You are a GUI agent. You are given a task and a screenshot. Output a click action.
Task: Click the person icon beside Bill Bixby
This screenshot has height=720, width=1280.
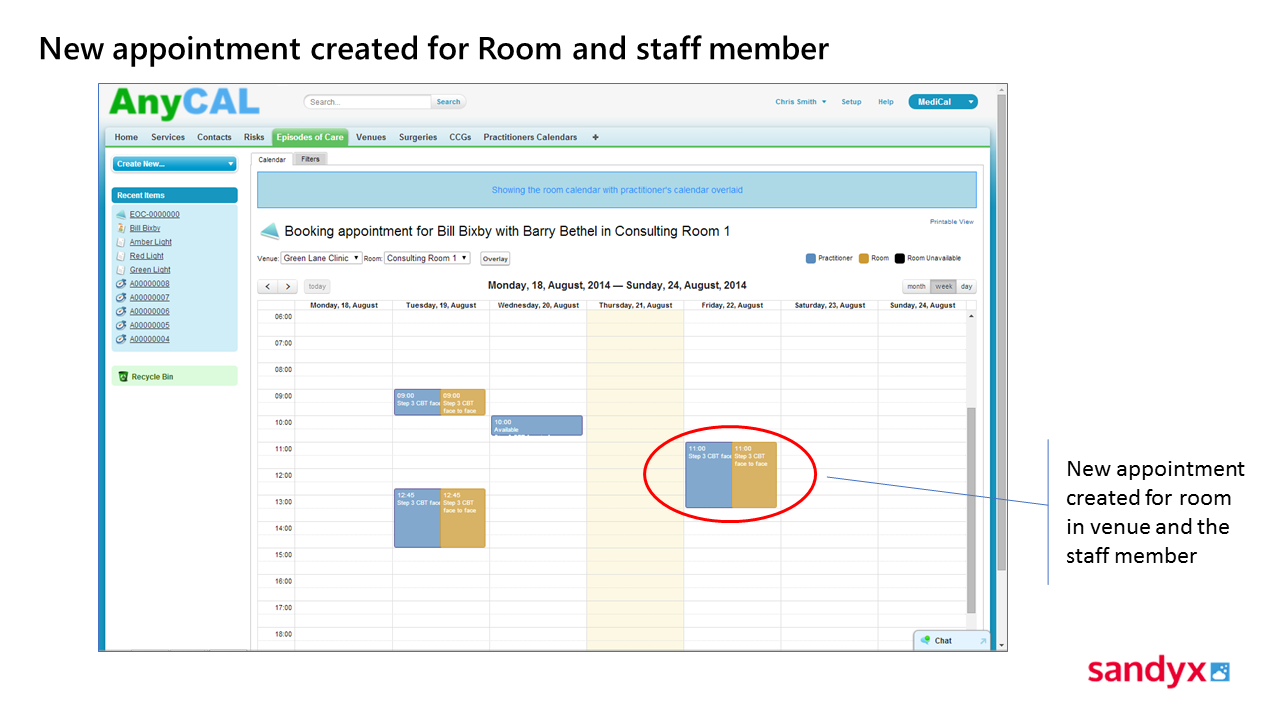[121, 228]
